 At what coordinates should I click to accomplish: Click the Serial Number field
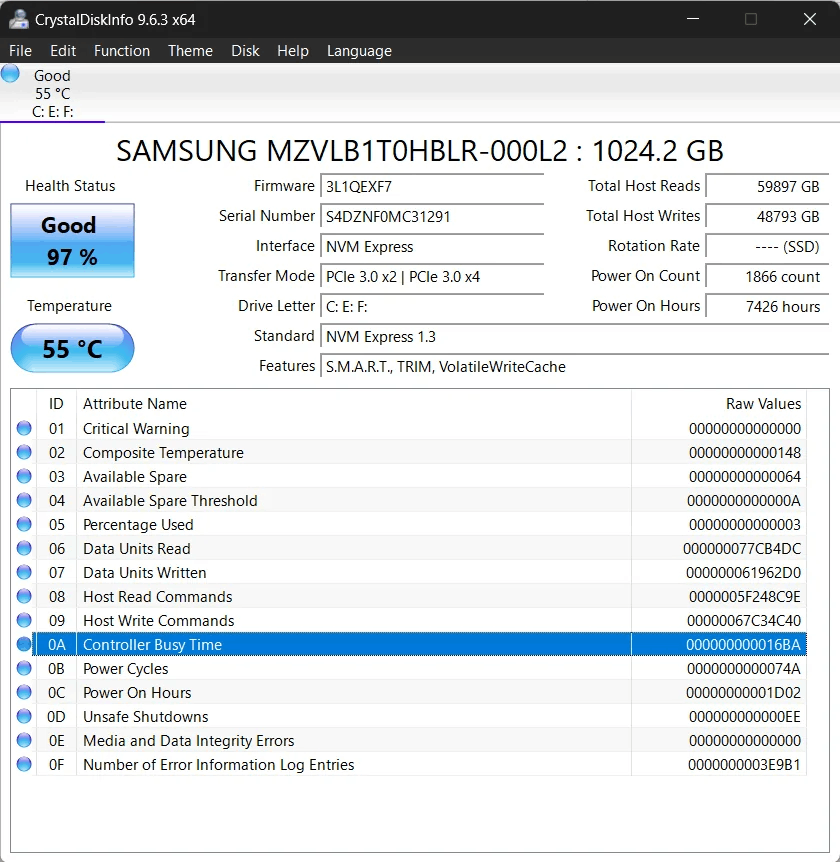point(432,217)
